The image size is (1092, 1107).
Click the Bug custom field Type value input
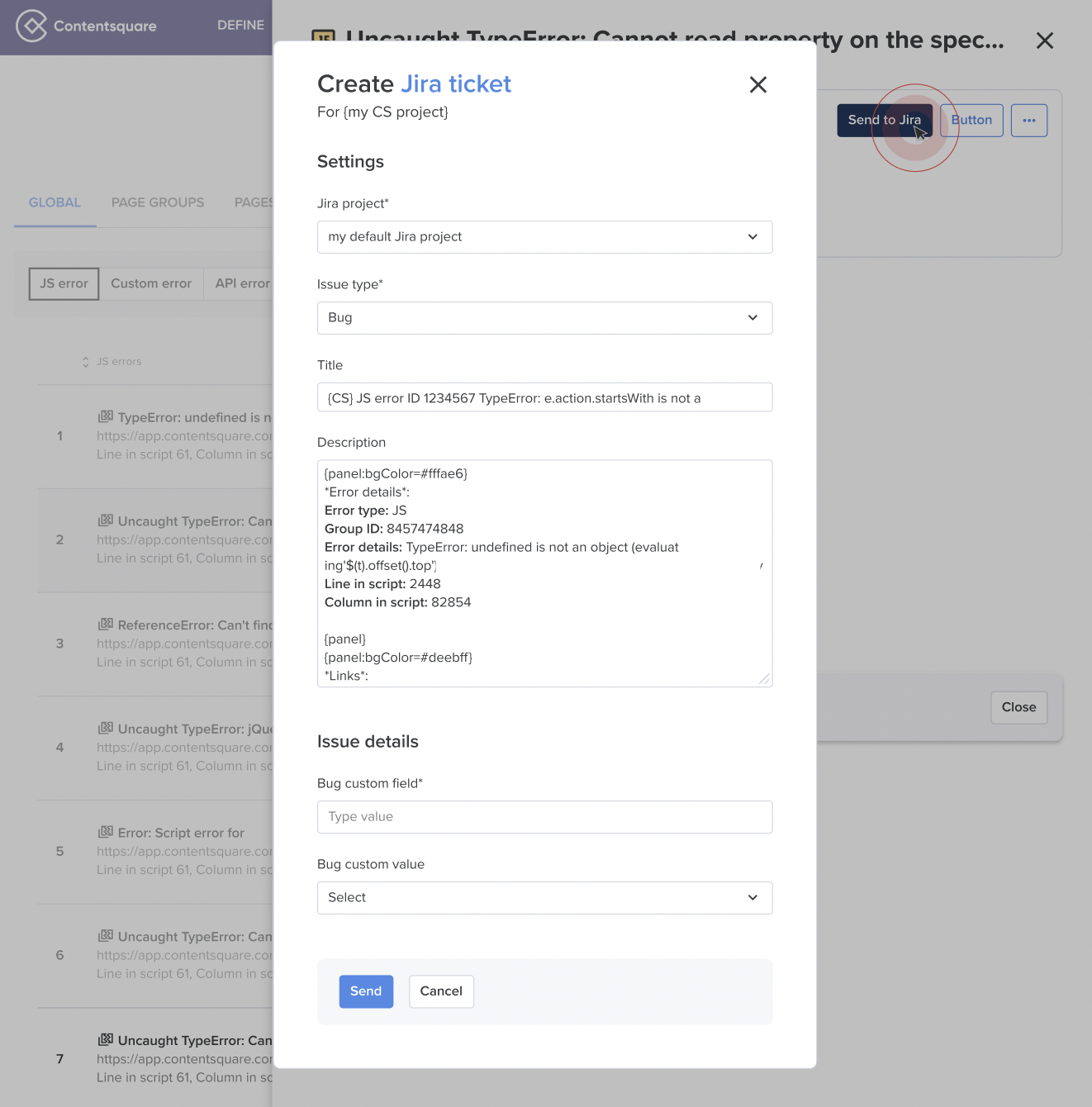click(x=544, y=817)
